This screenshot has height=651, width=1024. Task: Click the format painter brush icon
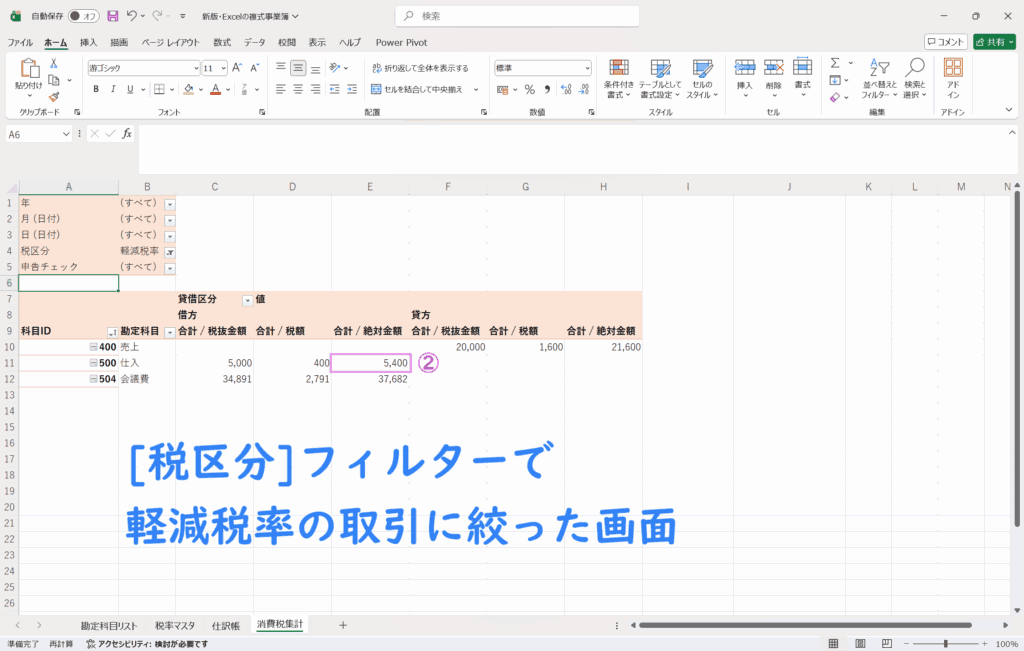click(54, 97)
